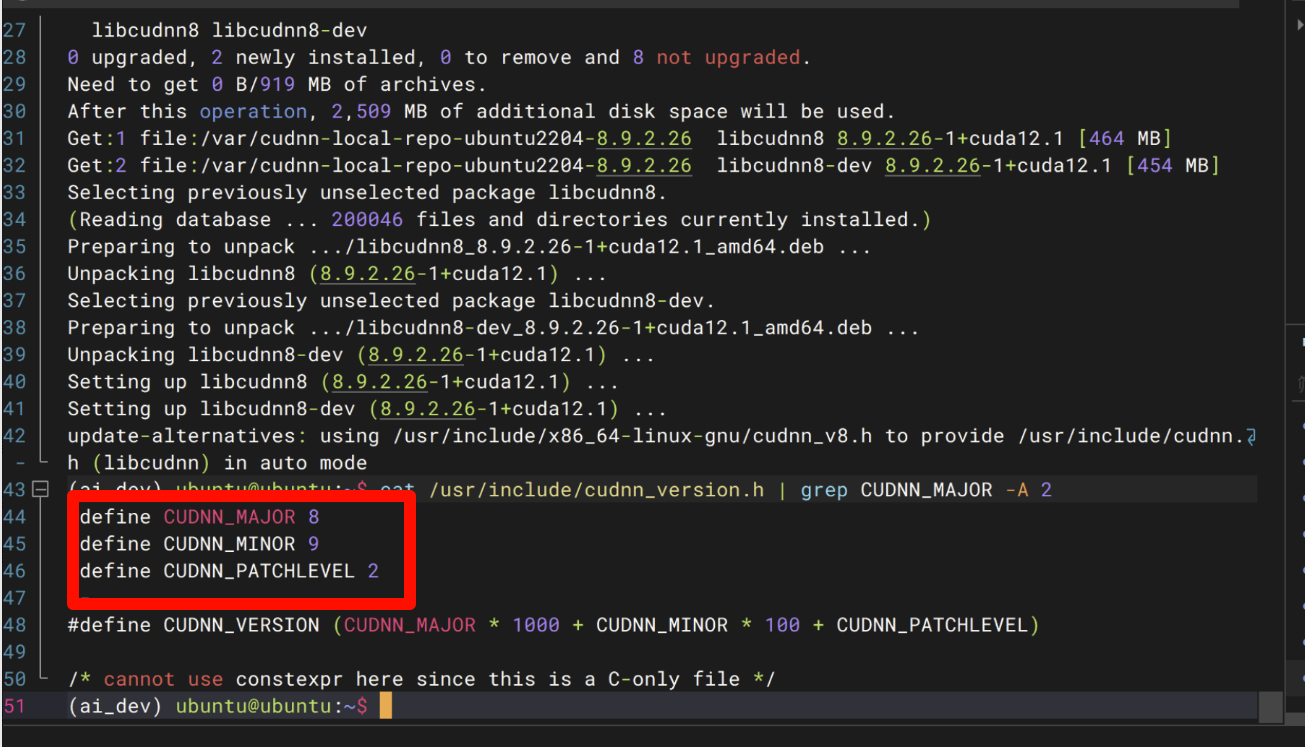
Task: Select line number 51 in the gutter
Action: click(x=14, y=706)
